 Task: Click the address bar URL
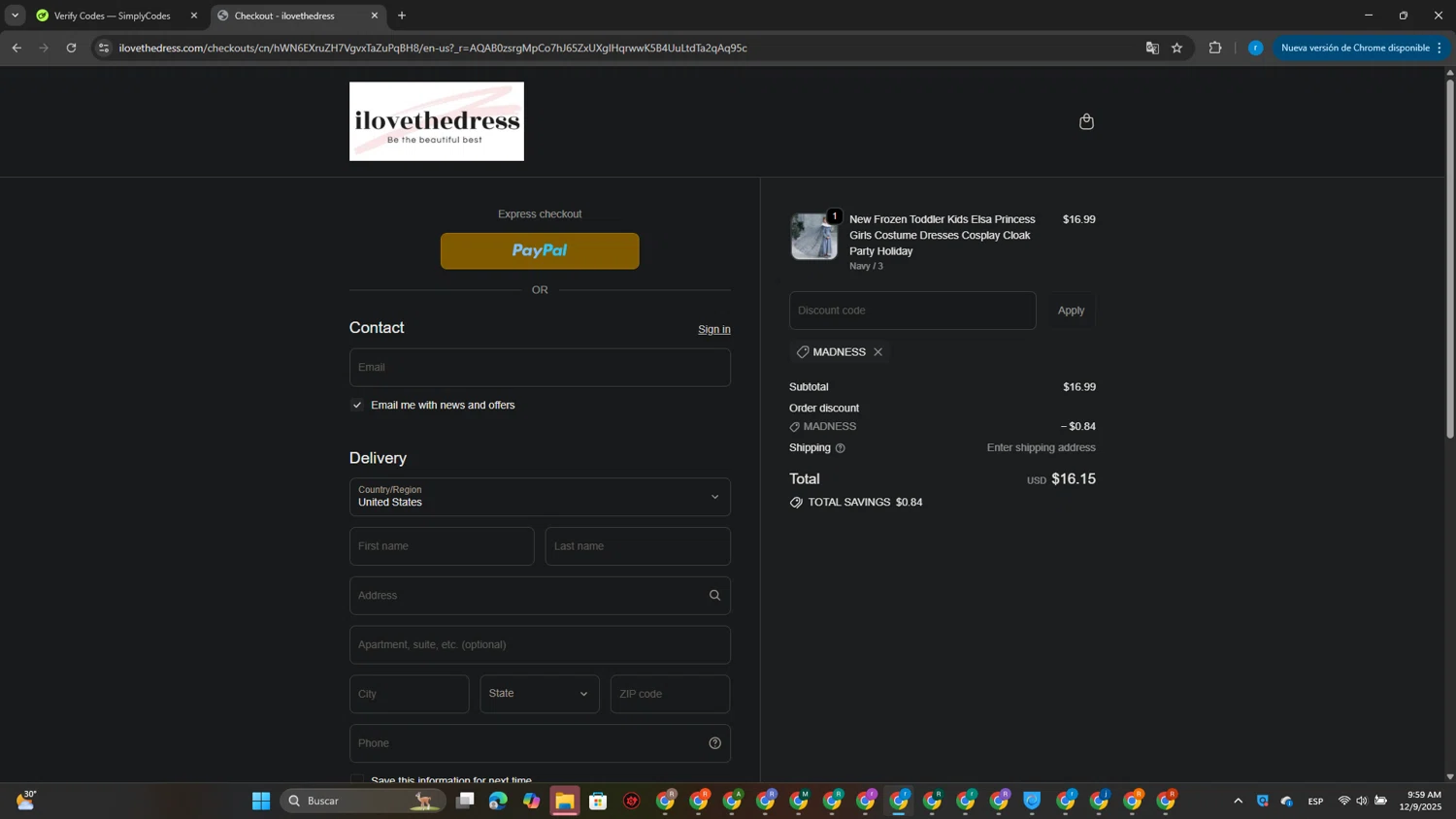tap(433, 48)
